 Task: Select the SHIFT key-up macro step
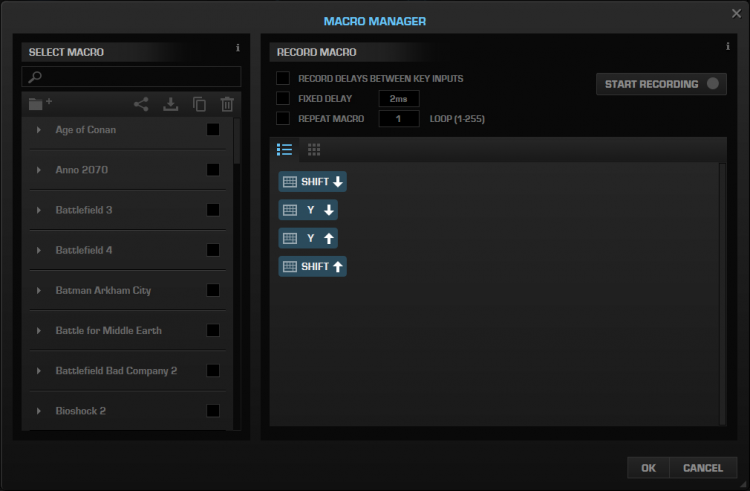(312, 266)
